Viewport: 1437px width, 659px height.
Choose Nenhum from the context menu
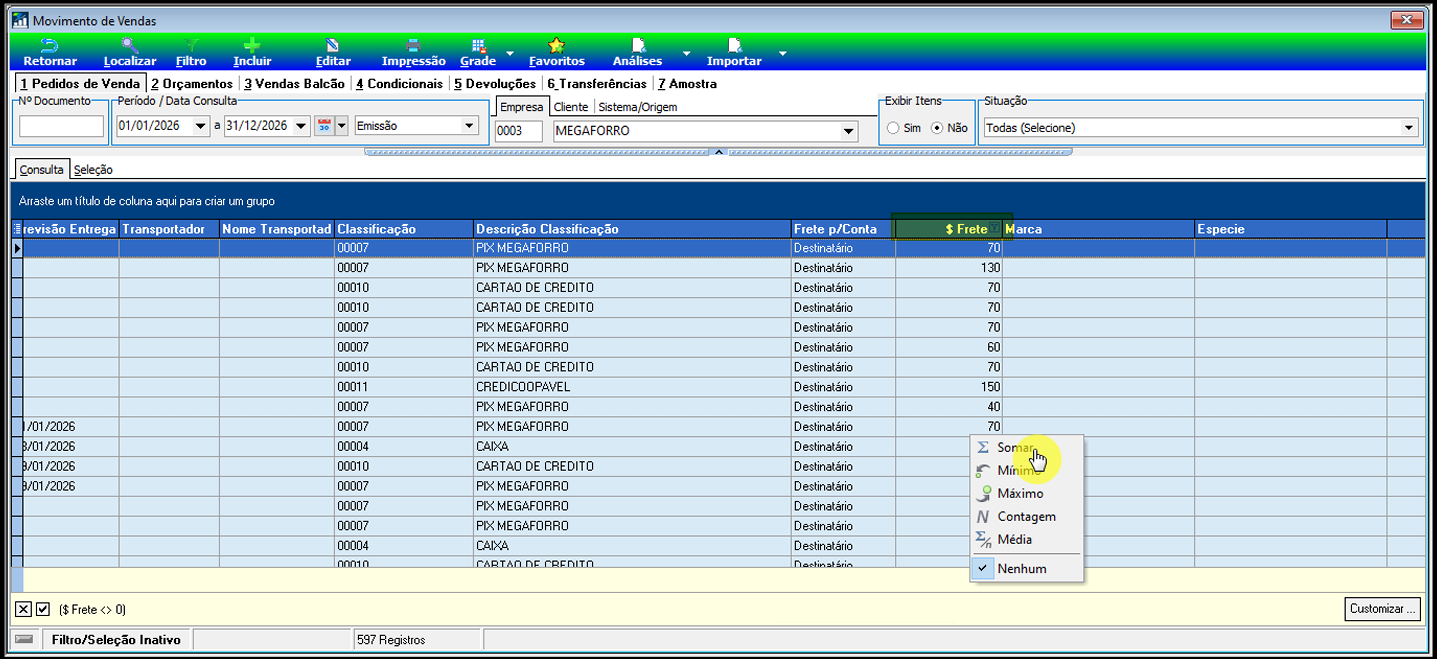pyautogui.click(x=1027, y=568)
